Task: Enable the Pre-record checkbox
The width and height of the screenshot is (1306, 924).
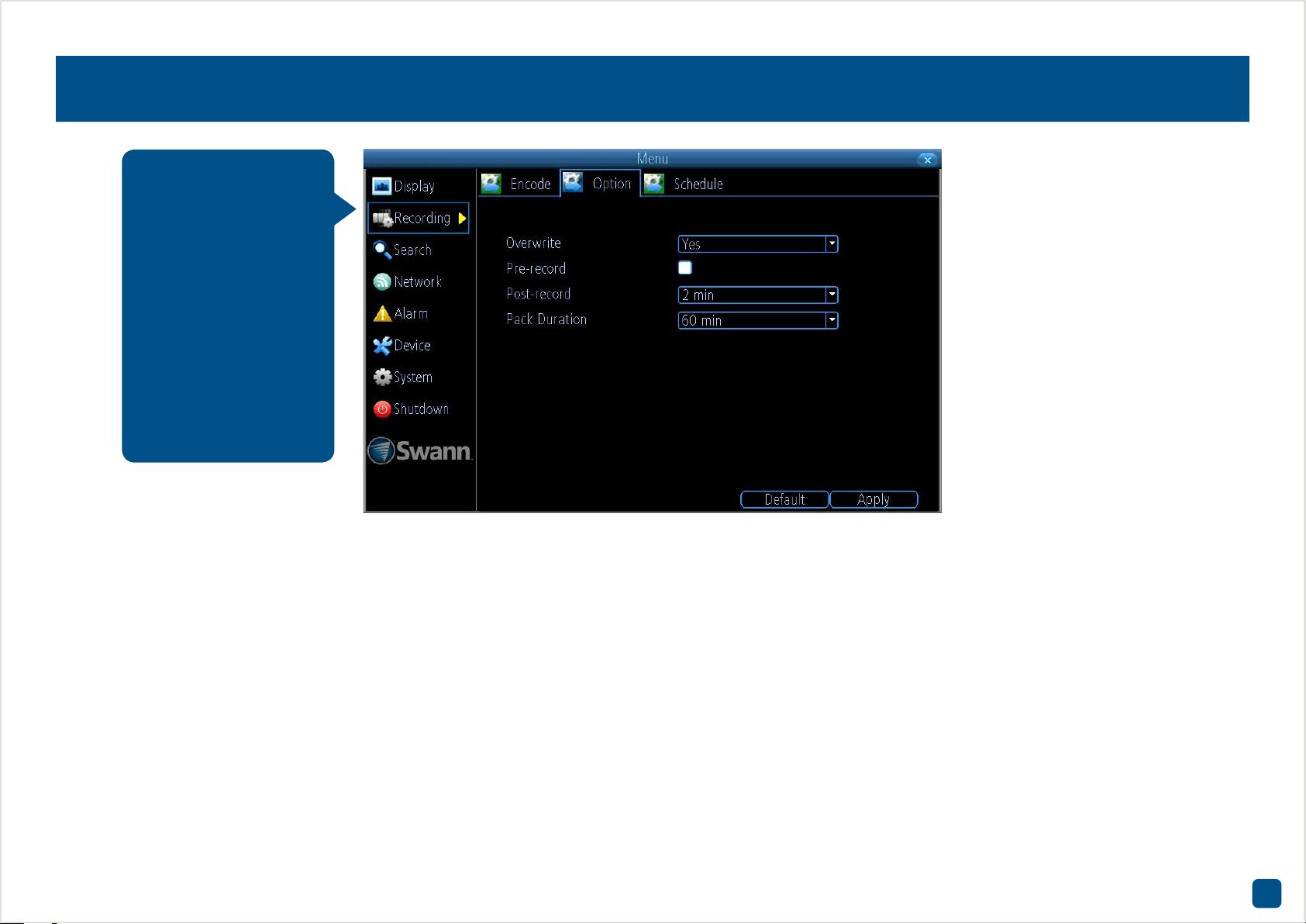Action: [685, 268]
